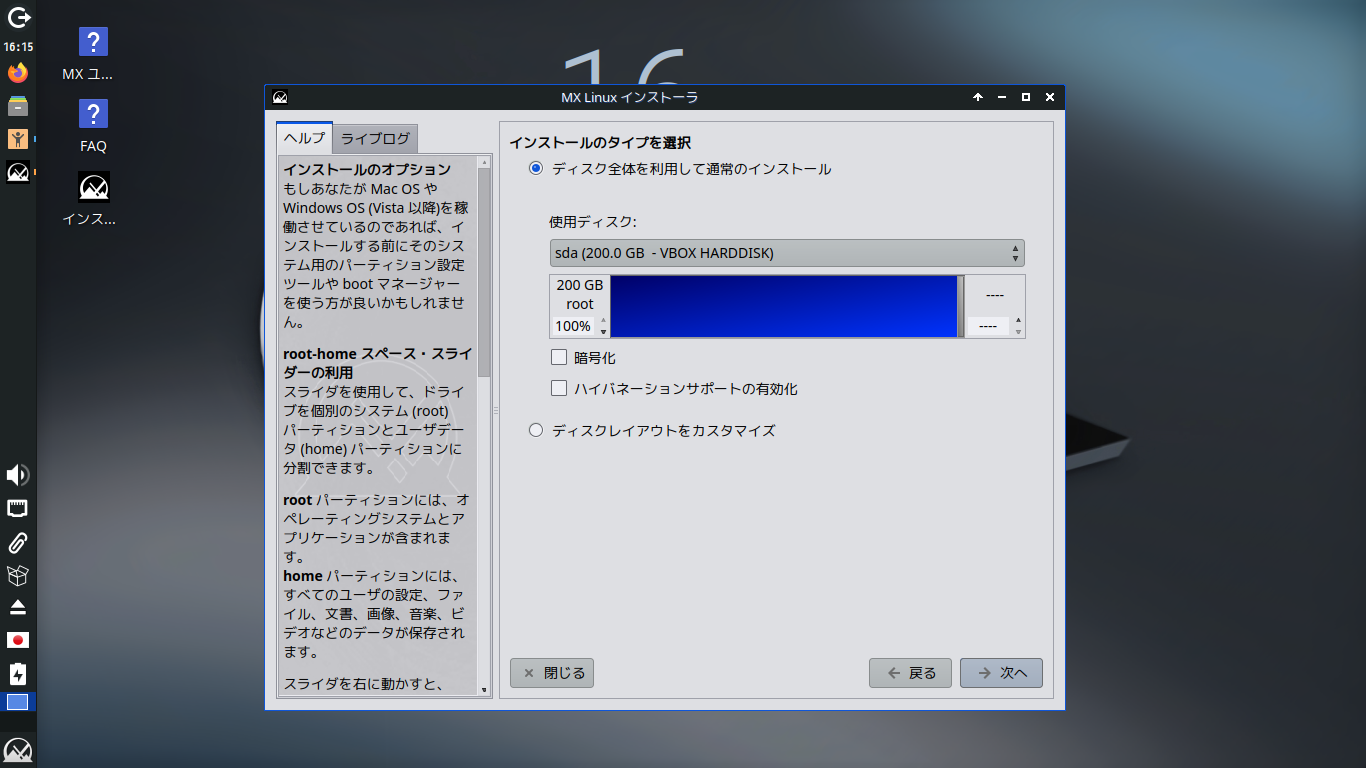
Task: Select ディスク全体を利用して通常のインストール radio button
Action: (536, 169)
